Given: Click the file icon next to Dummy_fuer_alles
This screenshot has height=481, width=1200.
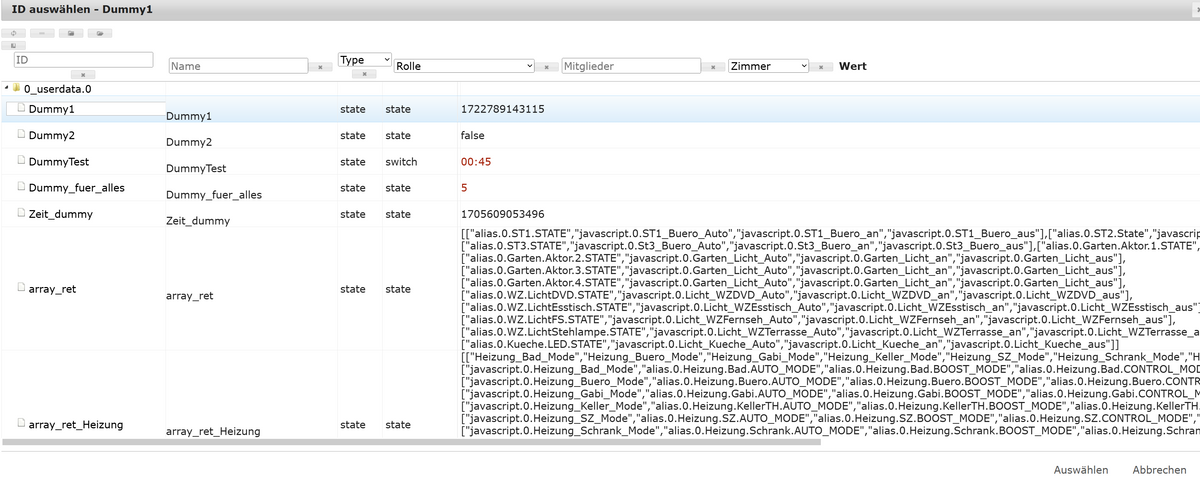Looking at the screenshot, I should click(22, 186).
